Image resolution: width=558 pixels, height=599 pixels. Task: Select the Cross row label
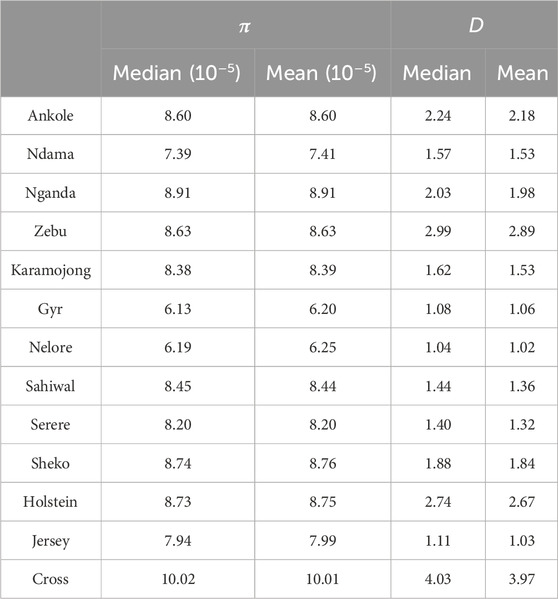(x=50, y=579)
